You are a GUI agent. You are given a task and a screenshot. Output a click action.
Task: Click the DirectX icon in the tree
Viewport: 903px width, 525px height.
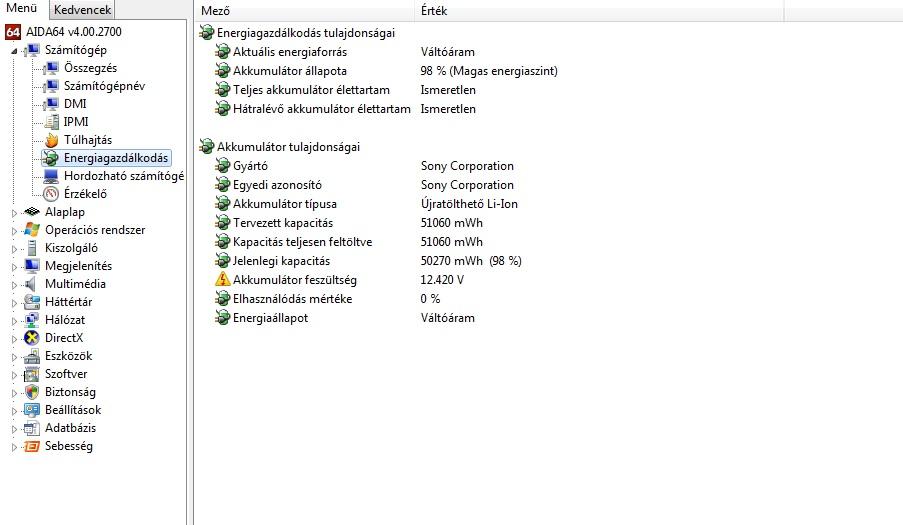pyautogui.click(x=32, y=338)
